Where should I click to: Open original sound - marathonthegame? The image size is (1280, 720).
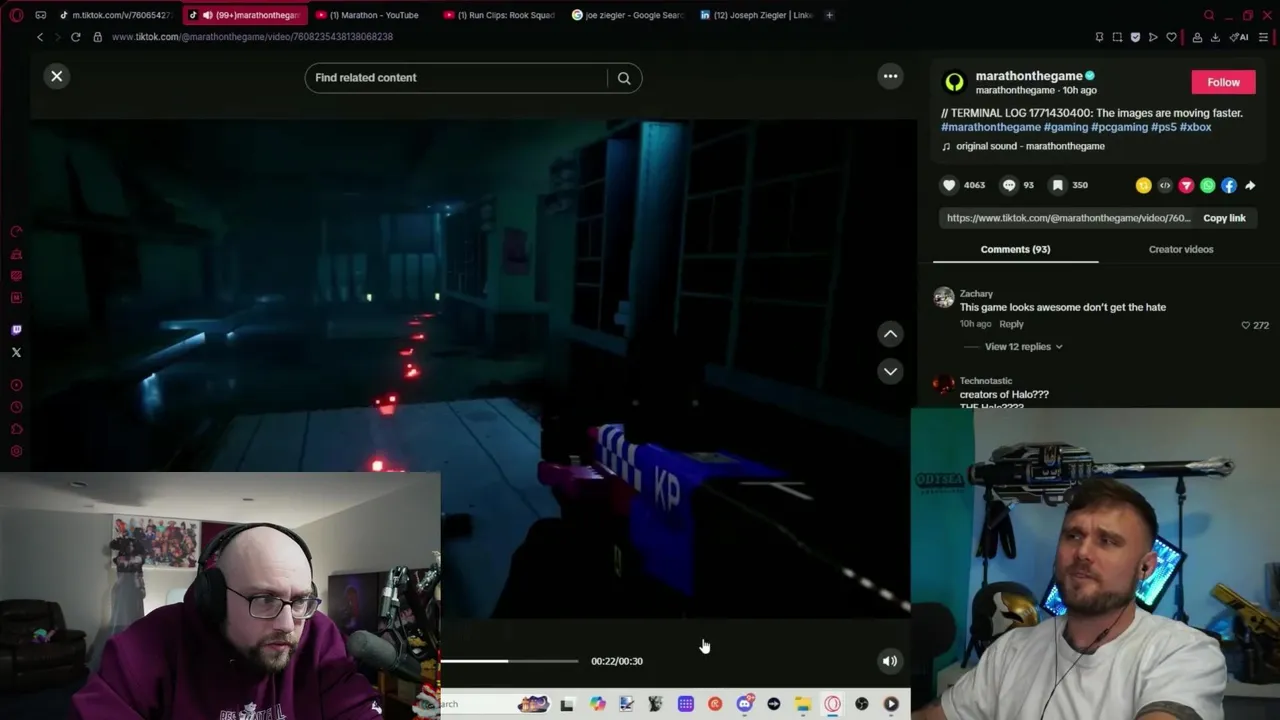[1030, 146]
